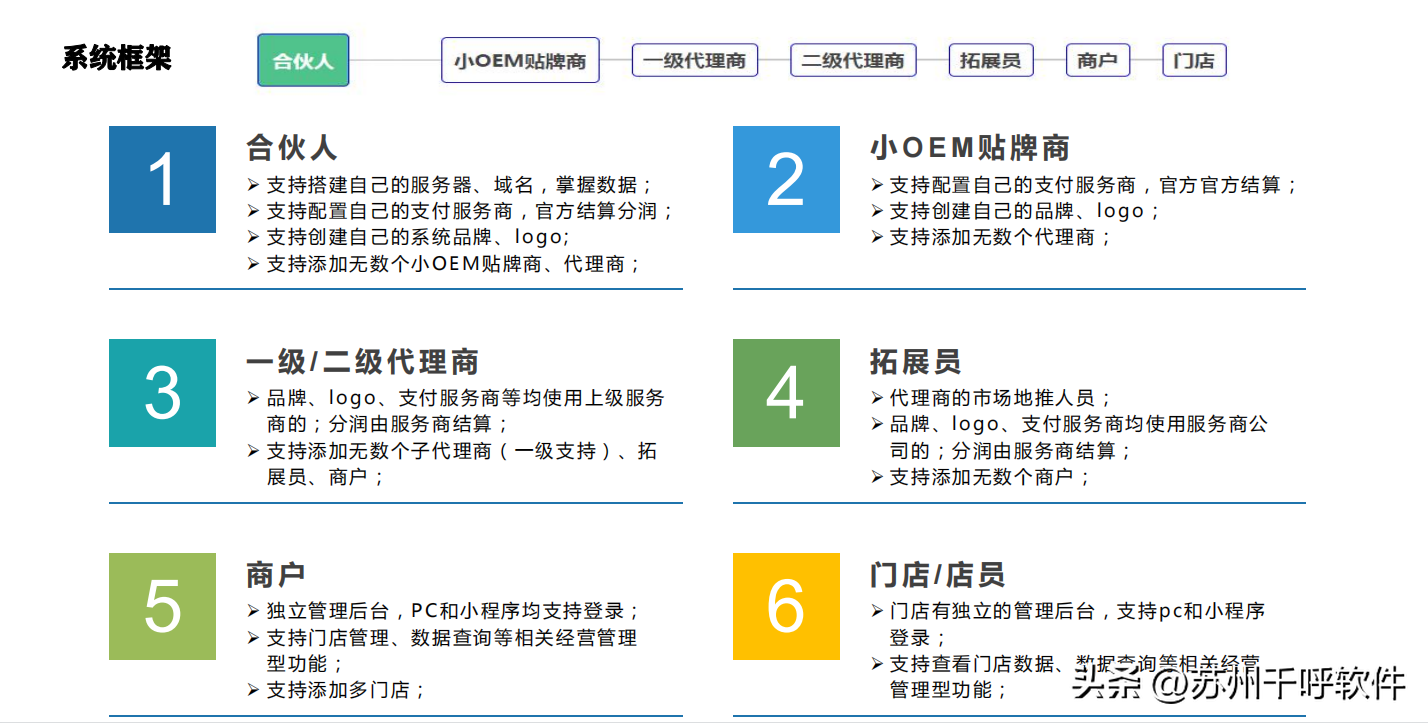Click the 合伙人 section heading
Screen dimensions: 1428x723
[292, 148]
